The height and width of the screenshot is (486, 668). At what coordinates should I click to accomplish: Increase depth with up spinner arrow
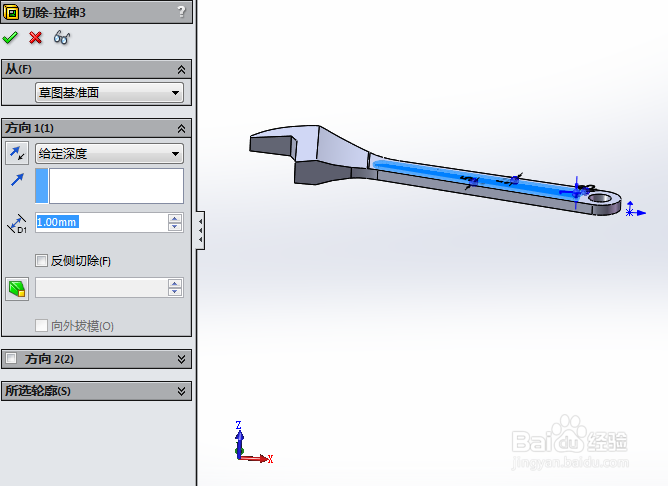175,218
